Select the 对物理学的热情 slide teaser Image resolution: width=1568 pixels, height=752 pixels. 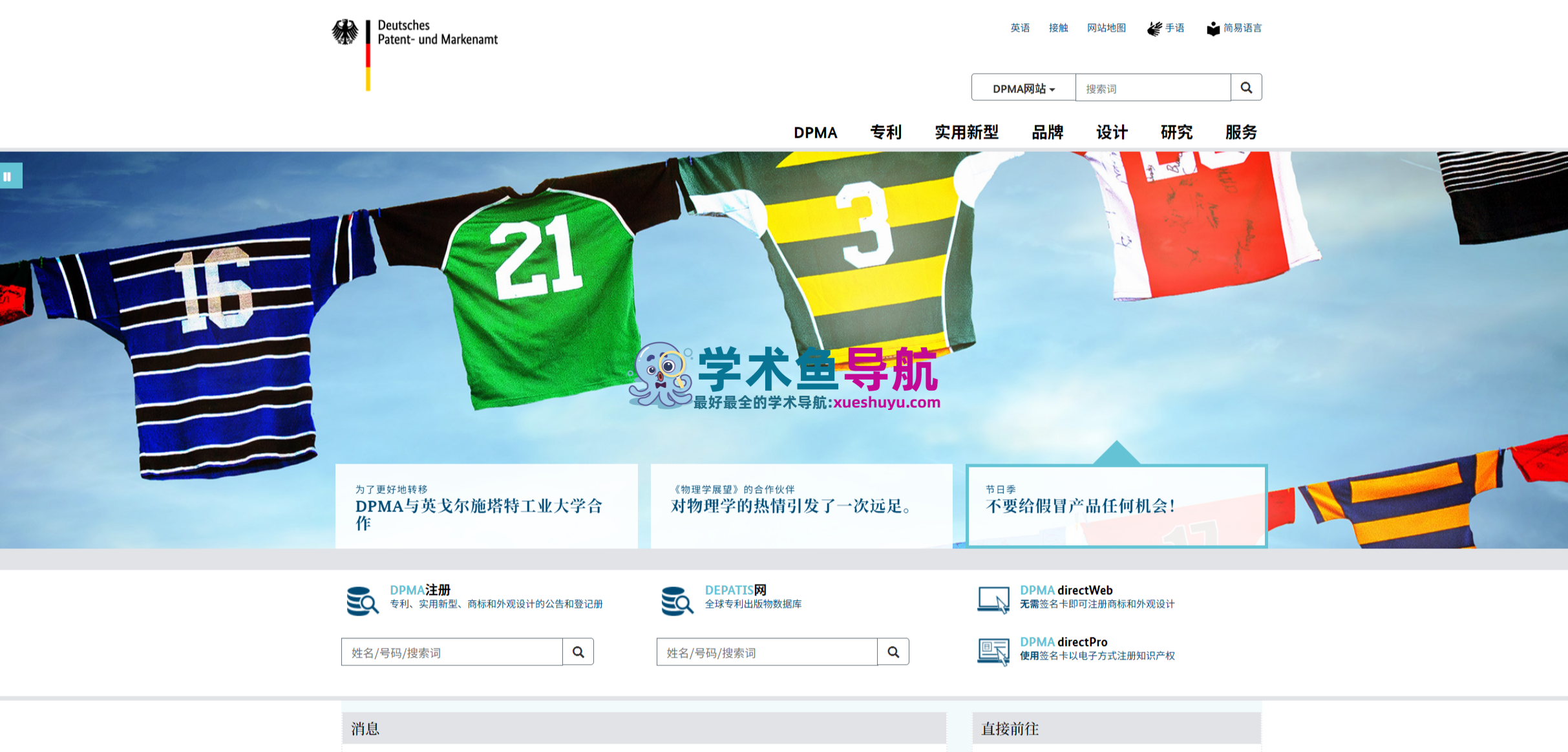(801, 506)
